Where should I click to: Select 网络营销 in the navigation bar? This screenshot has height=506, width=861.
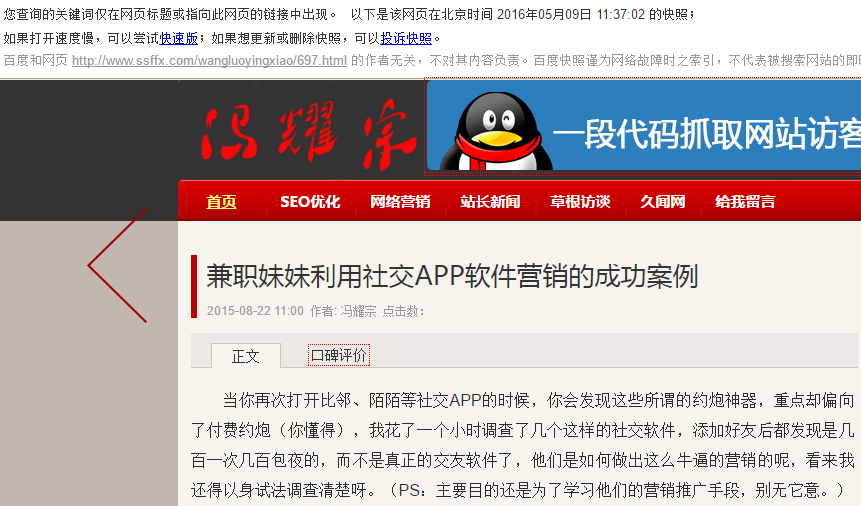pyautogui.click(x=400, y=202)
